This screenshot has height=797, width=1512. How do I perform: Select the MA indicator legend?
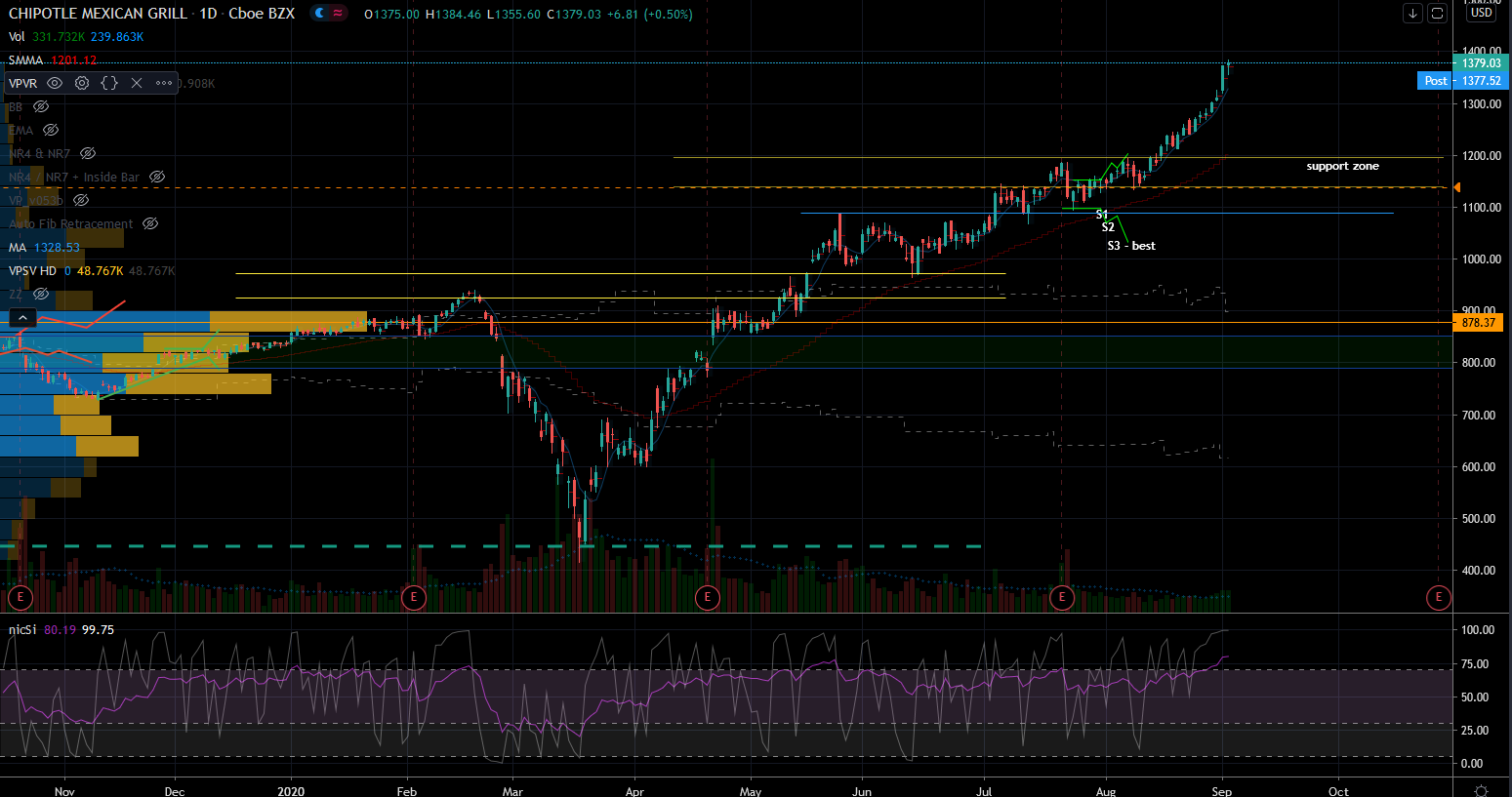[18, 248]
